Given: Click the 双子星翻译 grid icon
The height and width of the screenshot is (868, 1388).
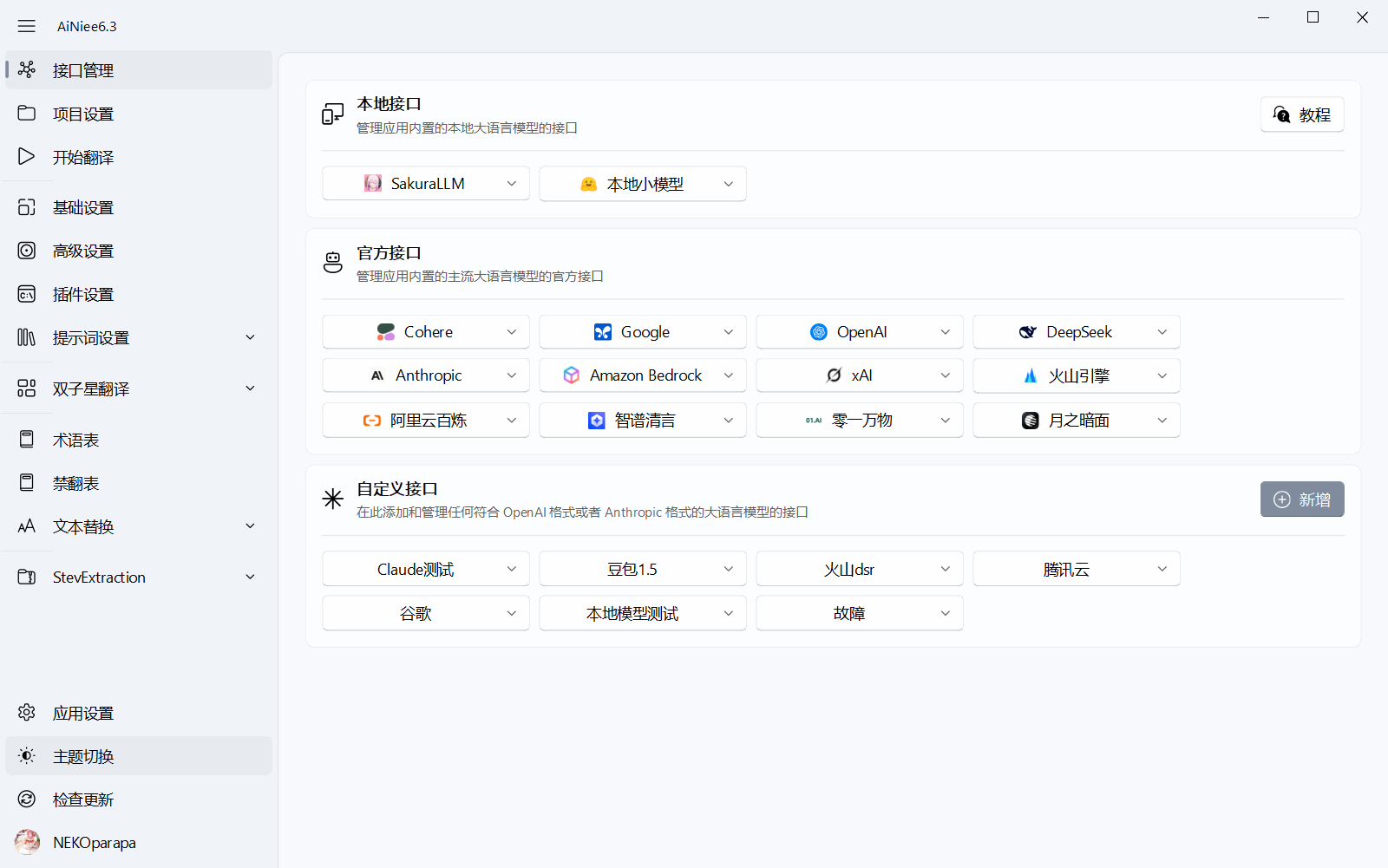Looking at the screenshot, I should pyautogui.click(x=27, y=388).
